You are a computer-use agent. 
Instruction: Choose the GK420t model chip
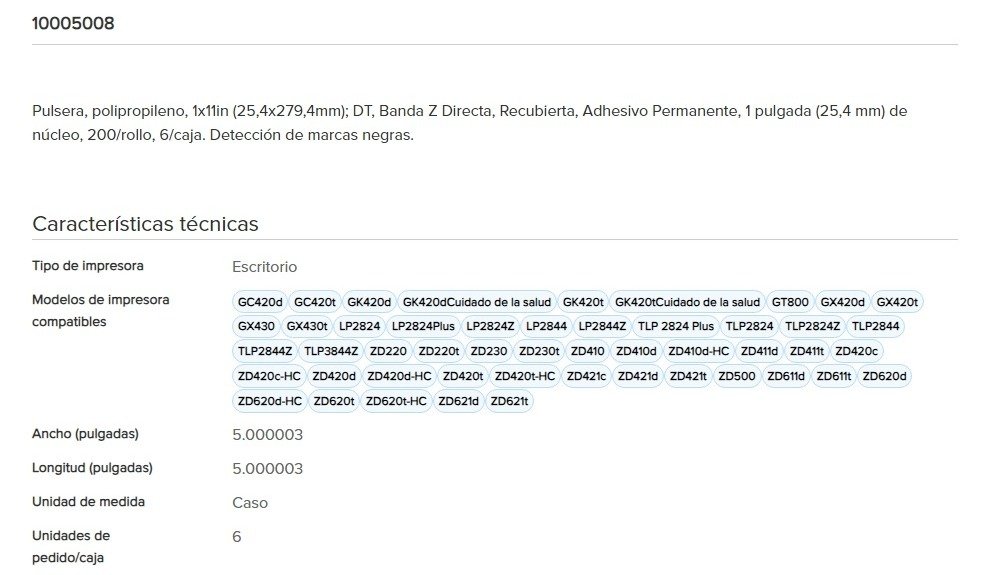pyautogui.click(x=583, y=302)
